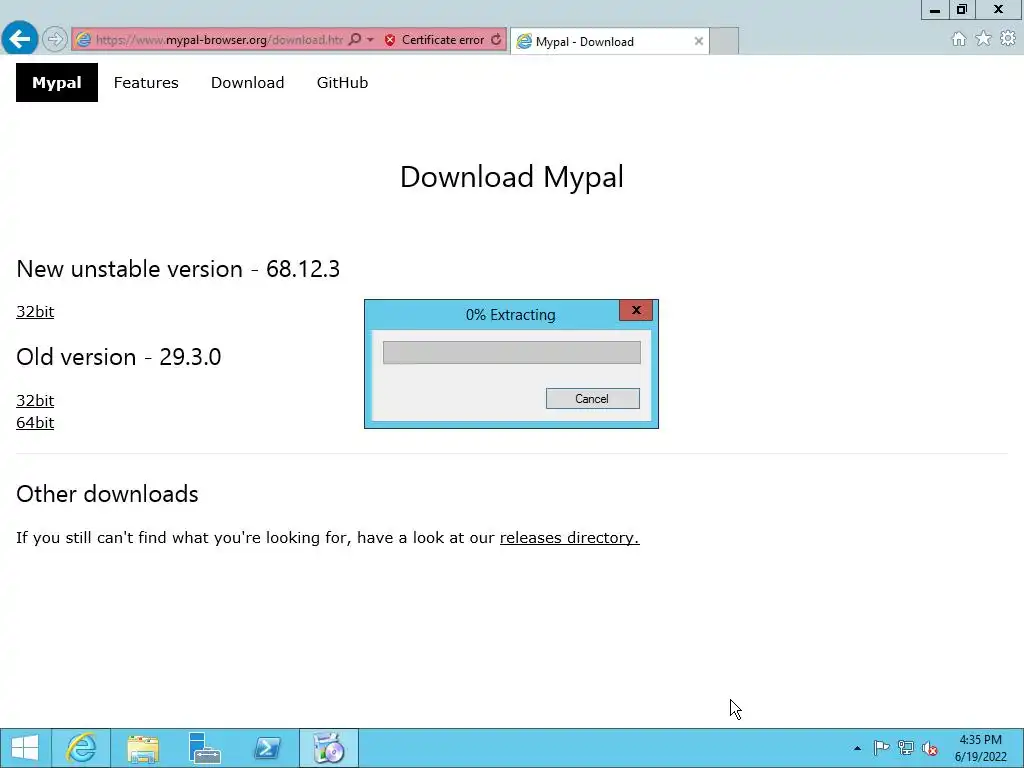Viewport: 1024px width, 768px height.
Task: Close the 0% Extracting dialog
Action: 636,310
